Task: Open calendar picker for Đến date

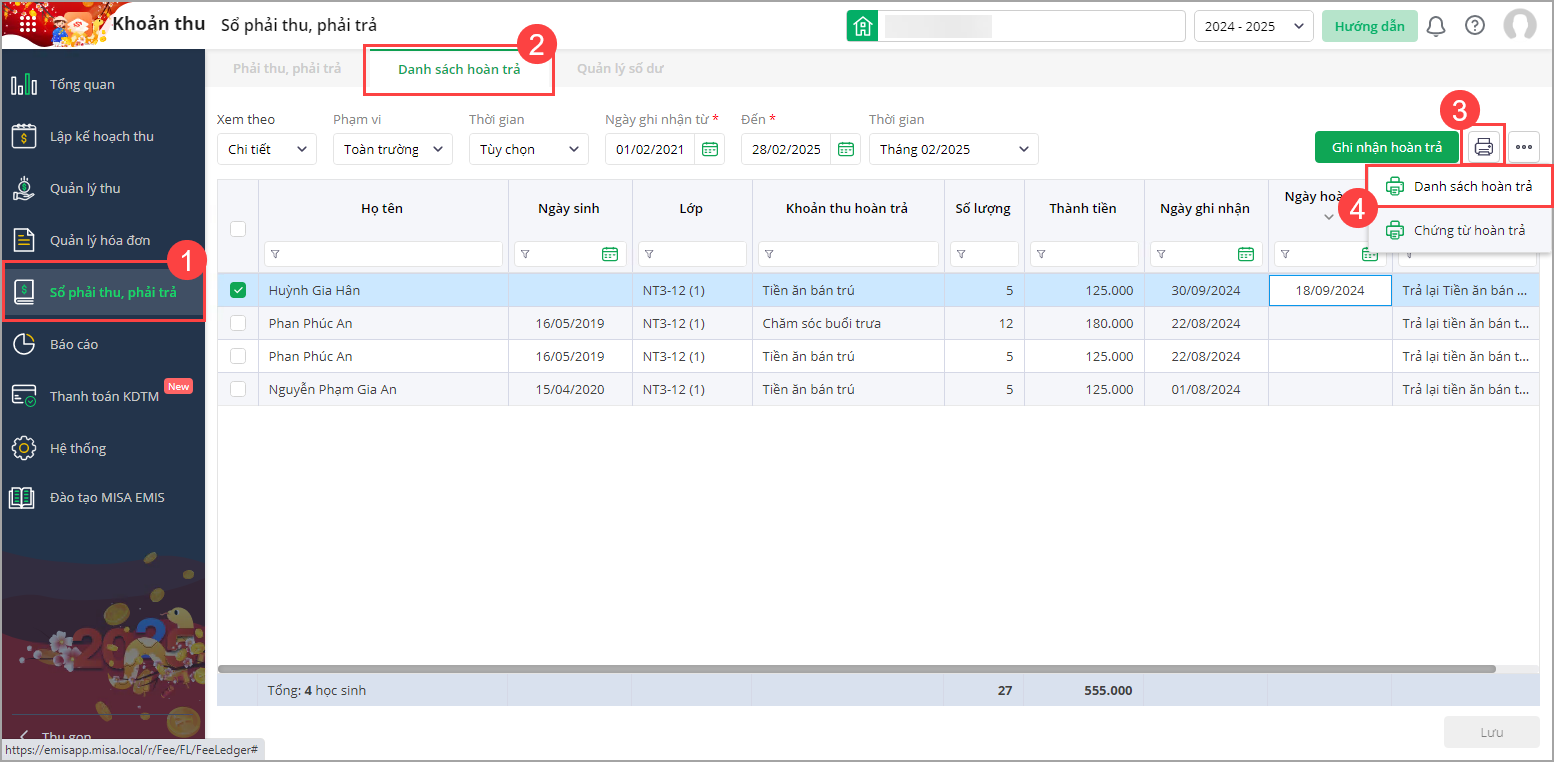Action: coord(846,149)
